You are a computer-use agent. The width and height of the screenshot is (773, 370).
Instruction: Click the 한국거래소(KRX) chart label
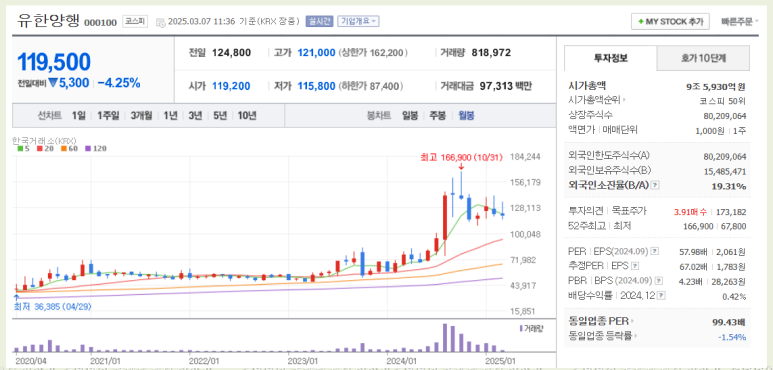tap(44, 141)
